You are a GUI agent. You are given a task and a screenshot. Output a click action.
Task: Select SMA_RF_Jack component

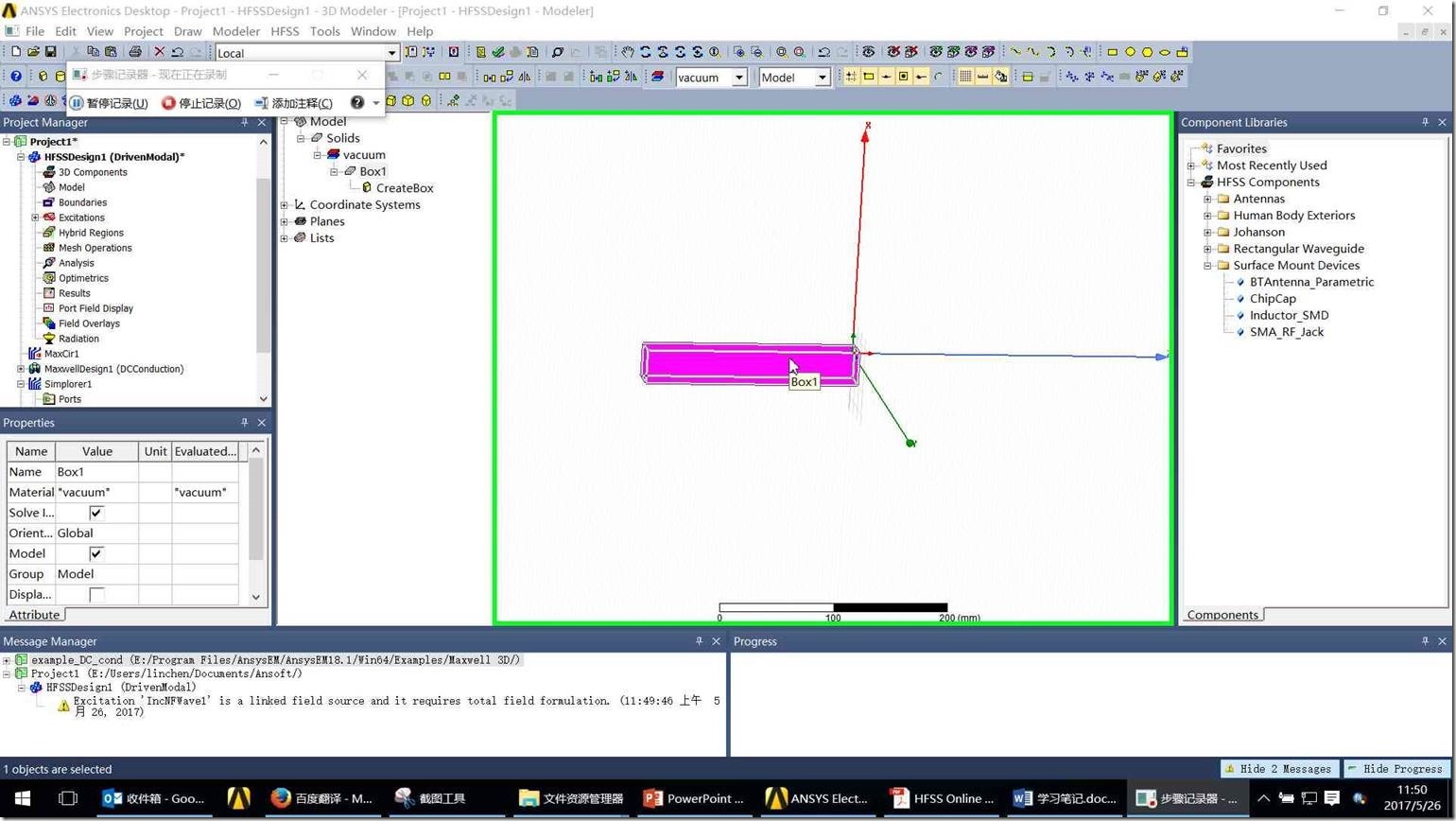pos(1287,332)
